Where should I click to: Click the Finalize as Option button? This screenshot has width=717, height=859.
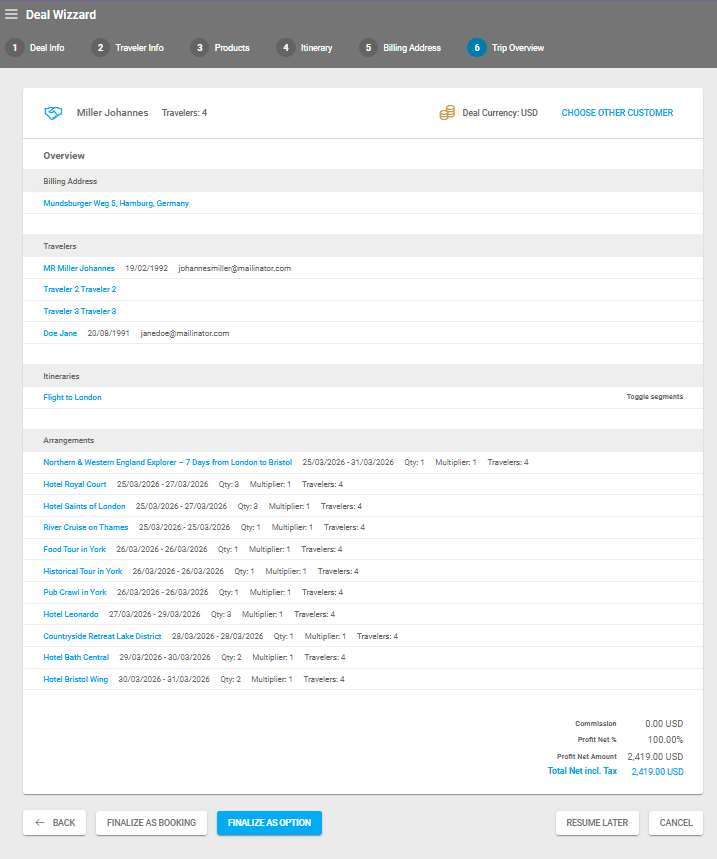click(269, 823)
